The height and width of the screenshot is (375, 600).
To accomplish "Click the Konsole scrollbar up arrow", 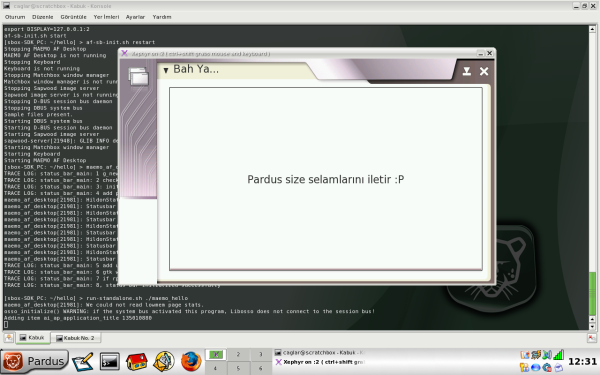I will click(592, 29).
